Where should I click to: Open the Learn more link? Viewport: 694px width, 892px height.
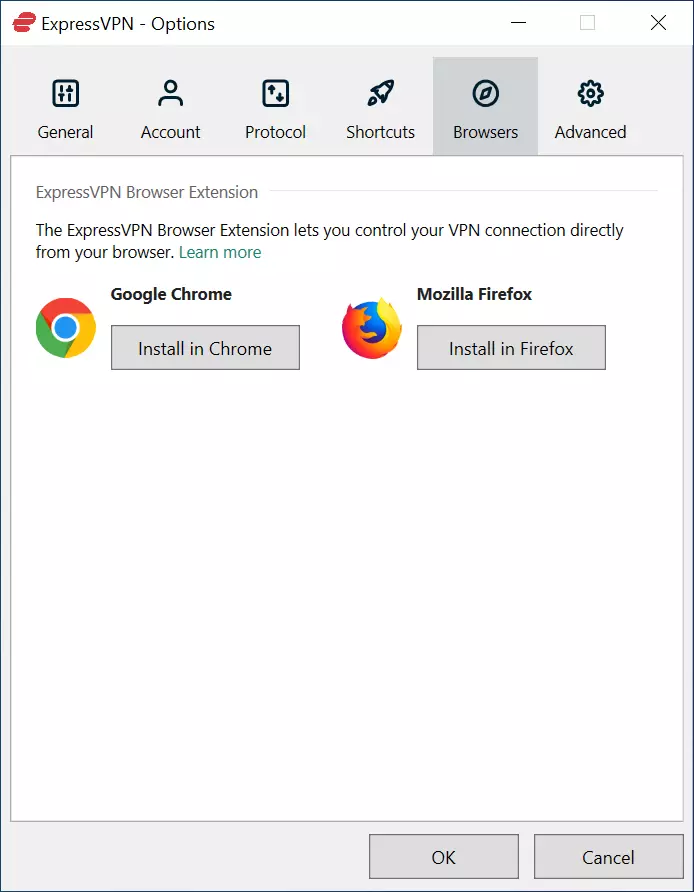pos(220,252)
